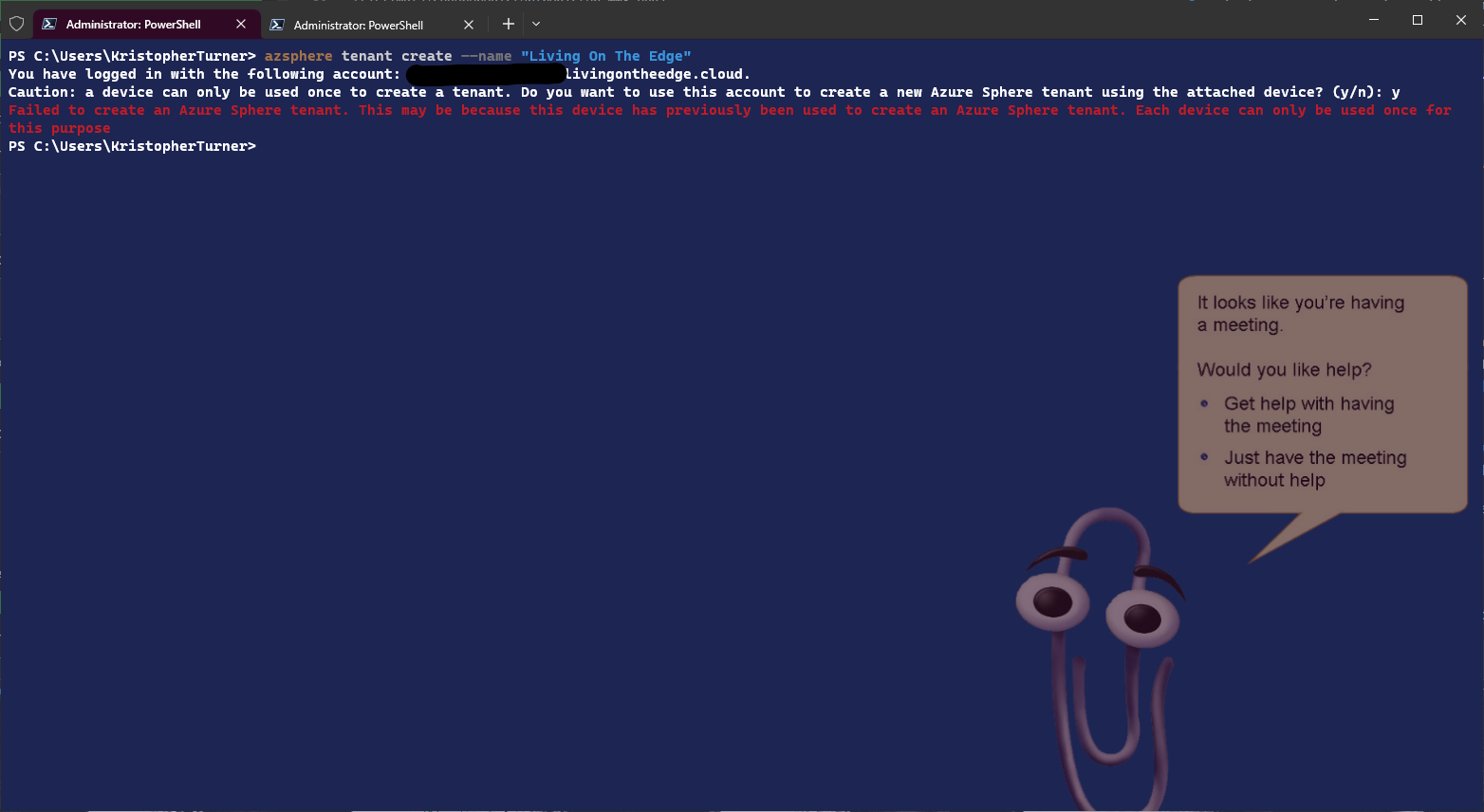Minimize the Terminal window

1374,20
